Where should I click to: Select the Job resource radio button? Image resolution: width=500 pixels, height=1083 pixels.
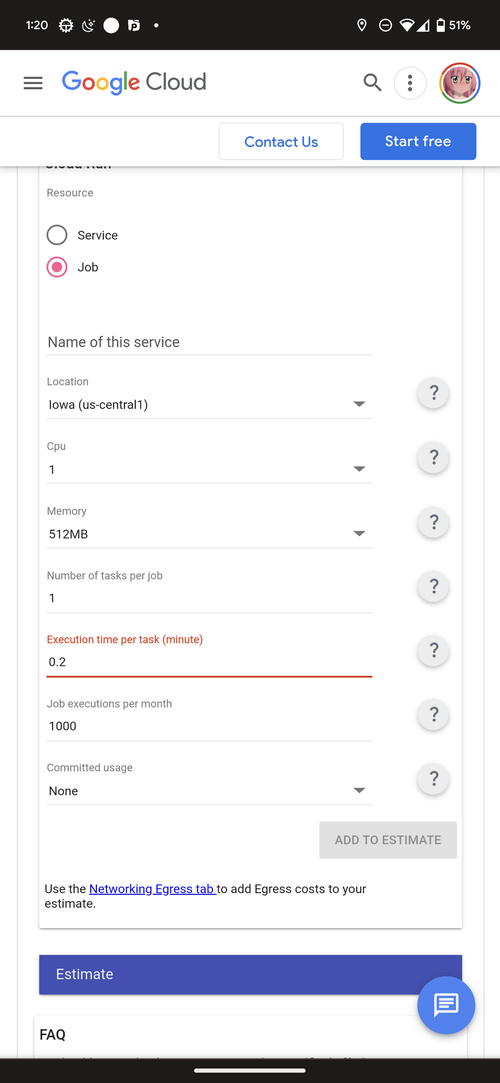coord(57,267)
